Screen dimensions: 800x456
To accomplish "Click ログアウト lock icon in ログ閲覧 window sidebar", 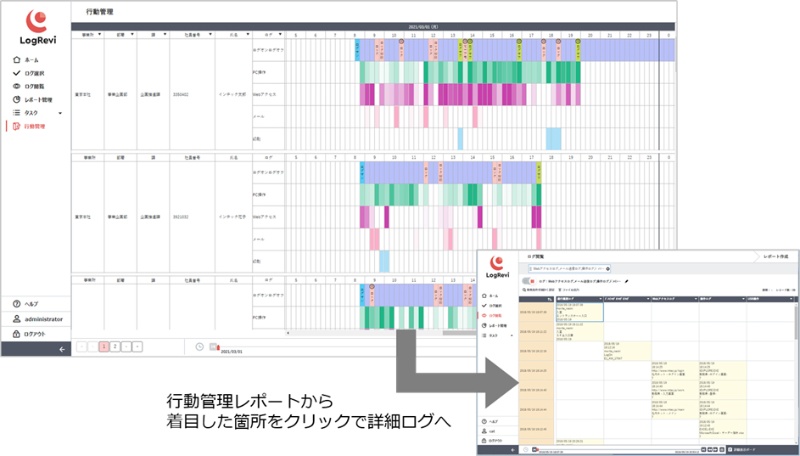I will pos(484,441).
